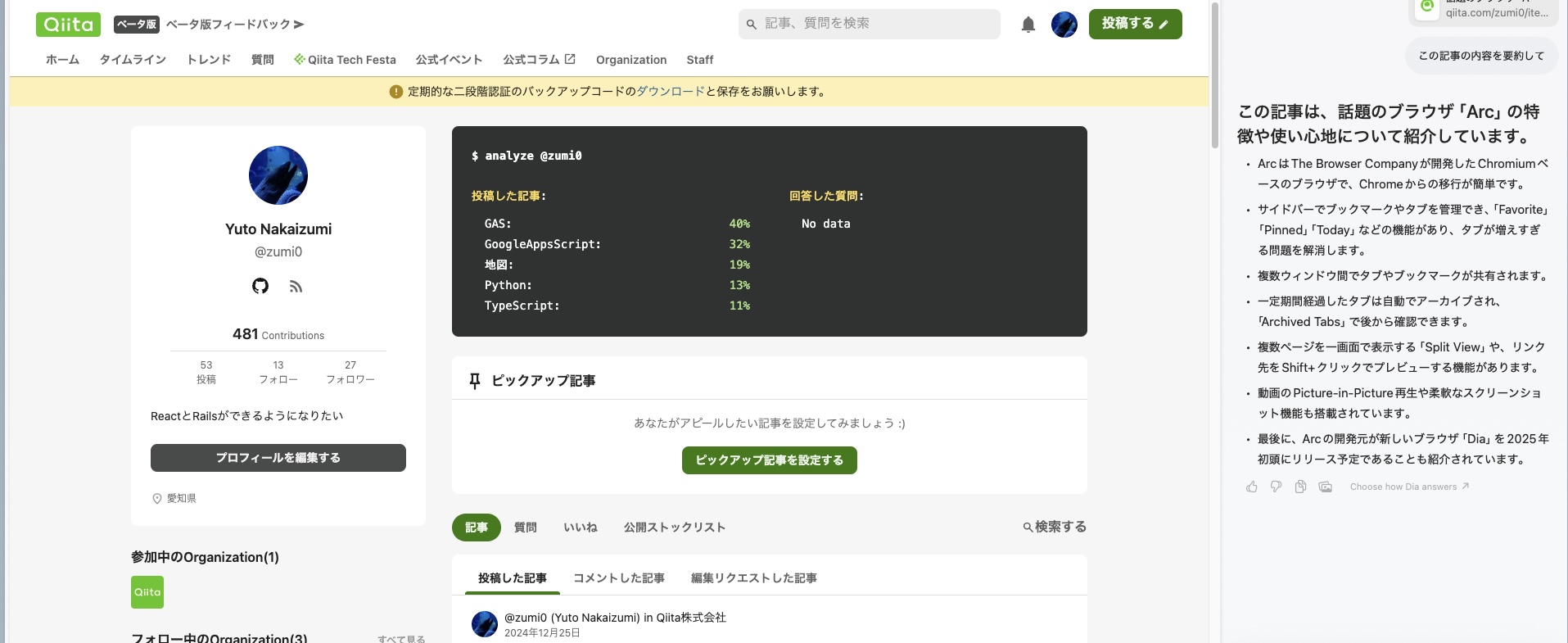
Task: Click the article author avatar for @zumi0
Action: [485, 624]
